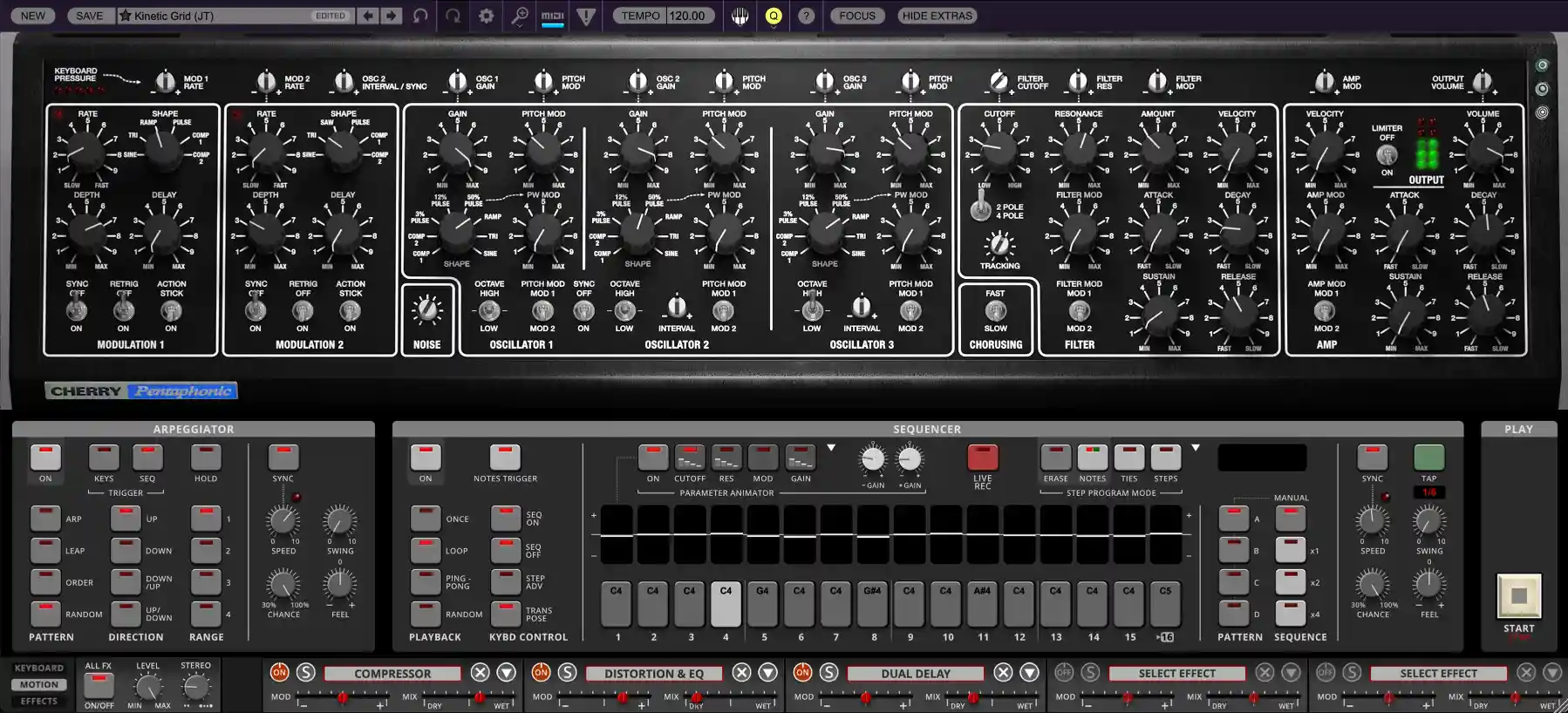1568x713 pixels.
Task: Click the S button on Dual Delay
Action: click(x=828, y=672)
